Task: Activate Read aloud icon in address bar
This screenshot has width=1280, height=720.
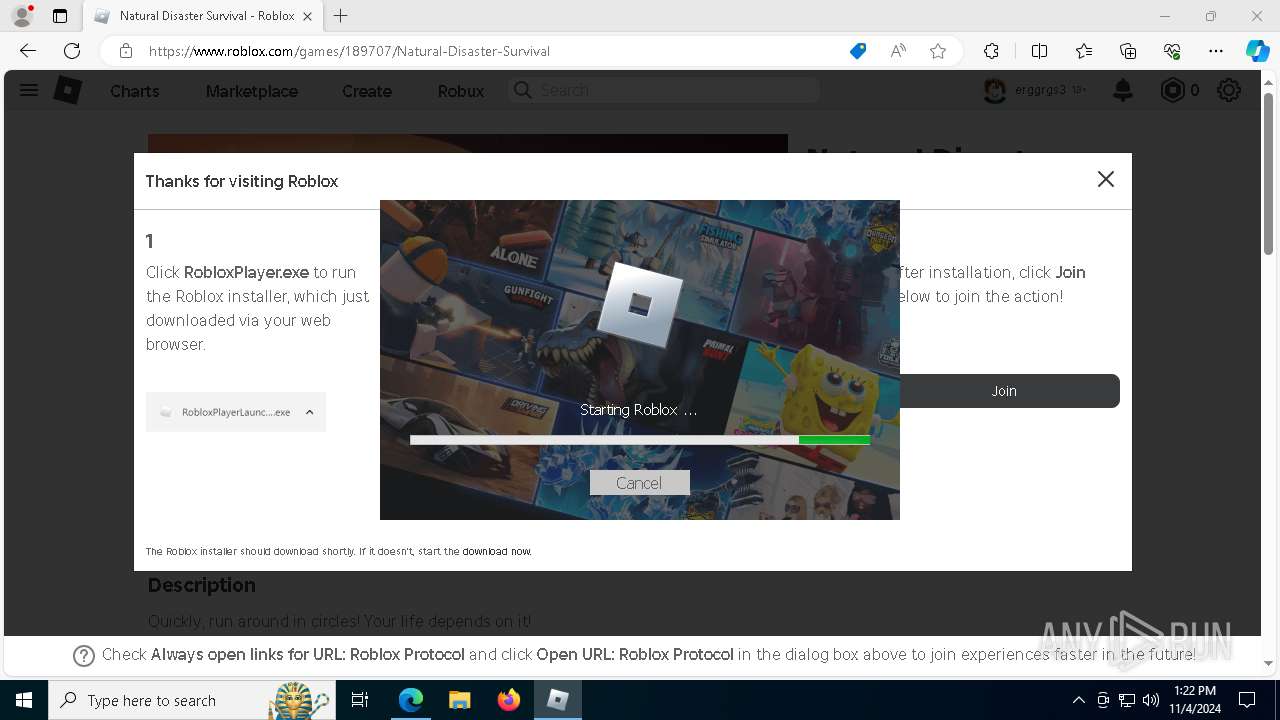Action: pos(898,51)
